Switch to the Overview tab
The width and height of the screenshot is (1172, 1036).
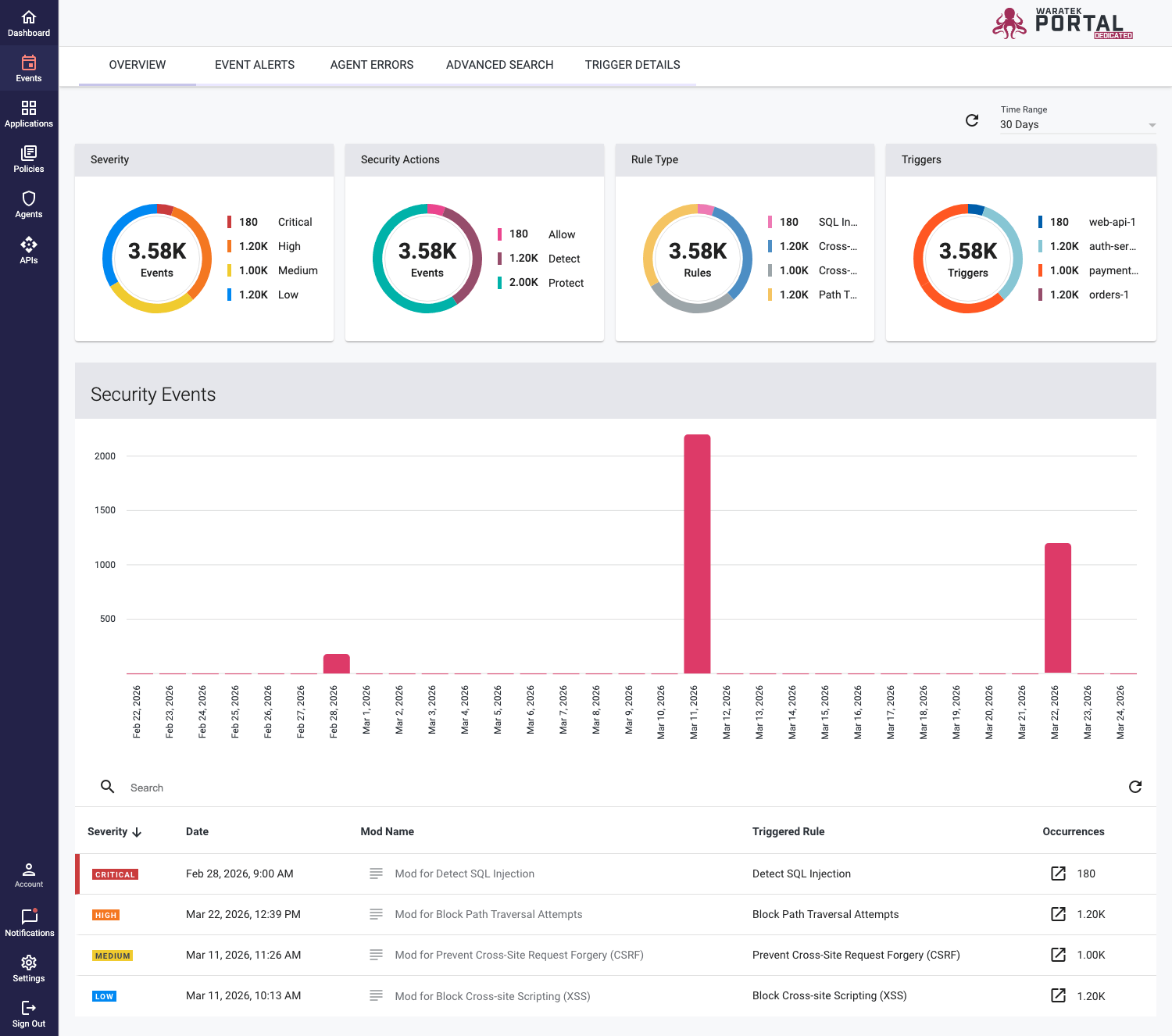point(138,65)
